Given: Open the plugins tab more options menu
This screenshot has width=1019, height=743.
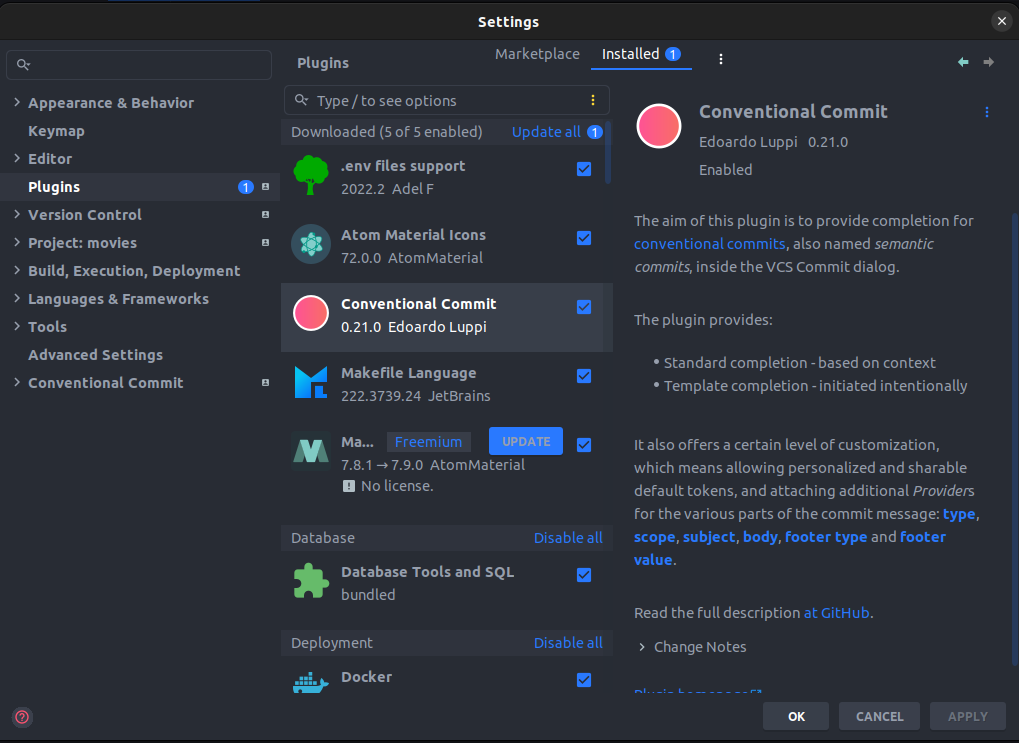Looking at the screenshot, I should pyautogui.click(x=721, y=59).
